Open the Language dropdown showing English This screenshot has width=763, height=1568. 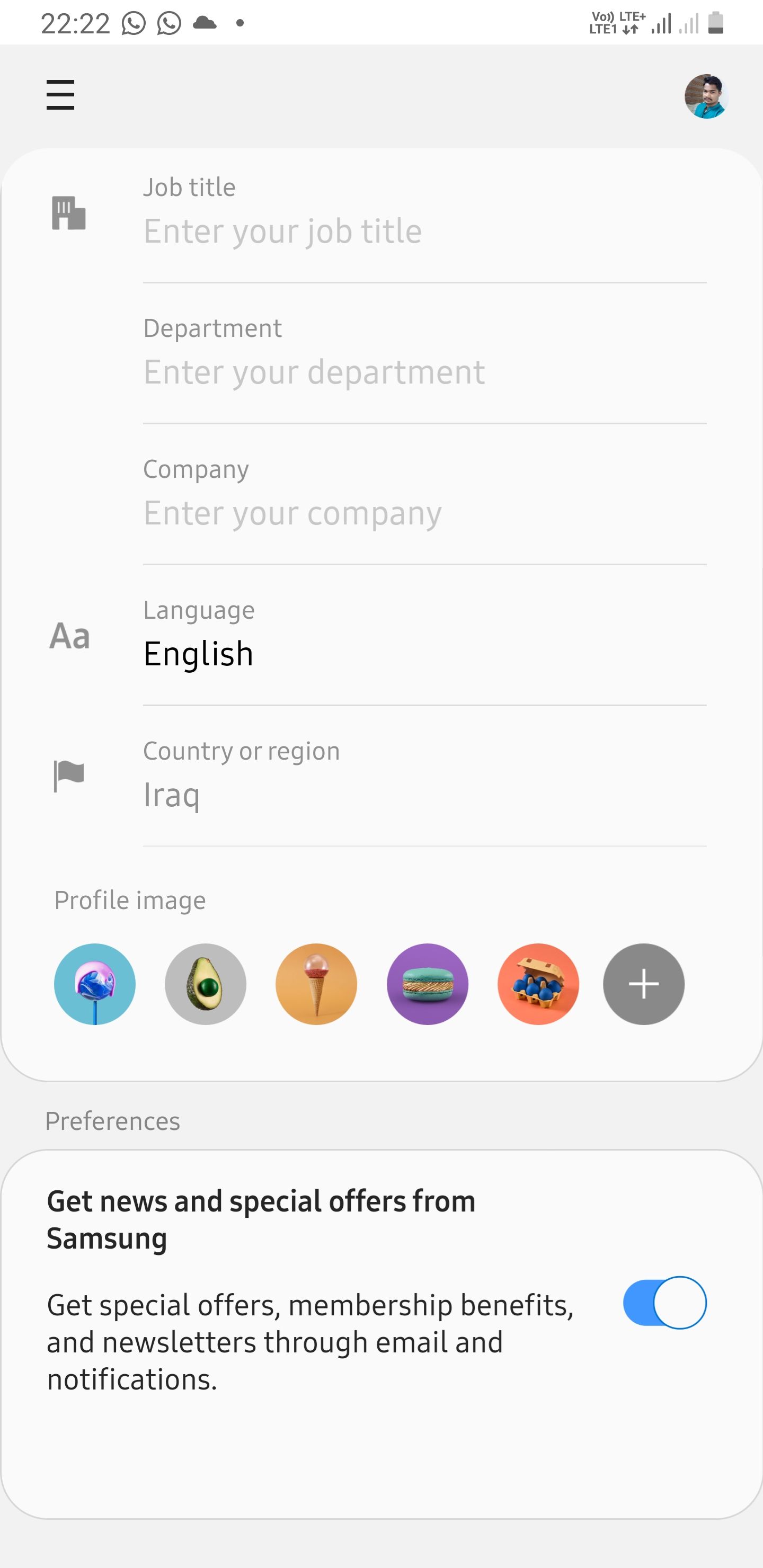(x=199, y=654)
